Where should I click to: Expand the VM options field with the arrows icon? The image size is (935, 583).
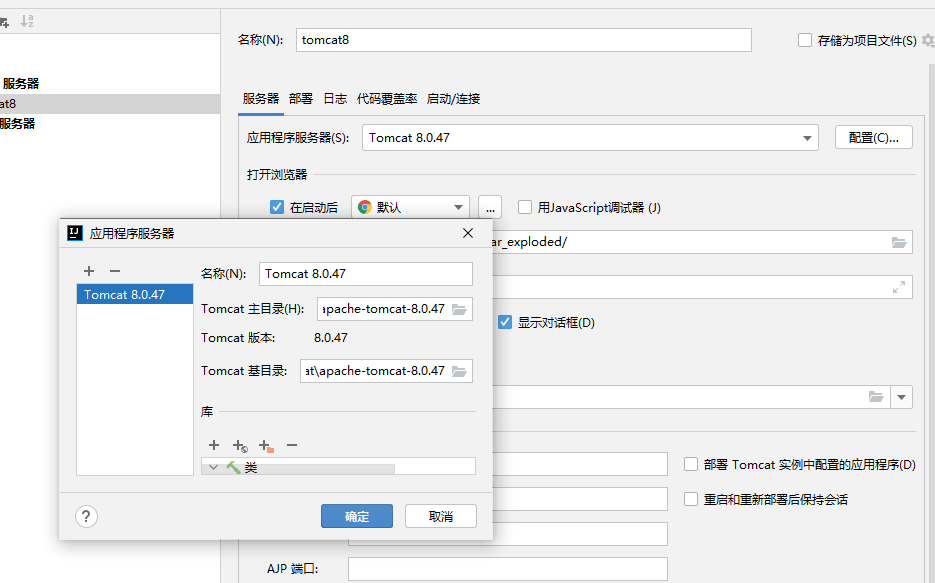click(x=899, y=287)
